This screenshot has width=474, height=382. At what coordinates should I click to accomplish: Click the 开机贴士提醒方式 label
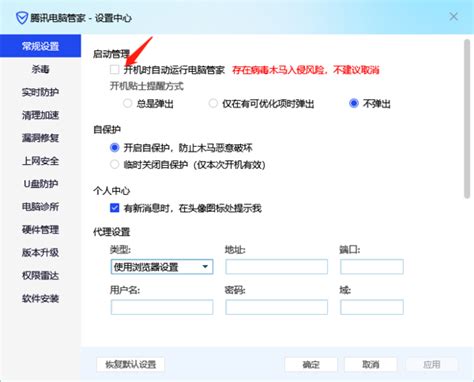pos(147,86)
